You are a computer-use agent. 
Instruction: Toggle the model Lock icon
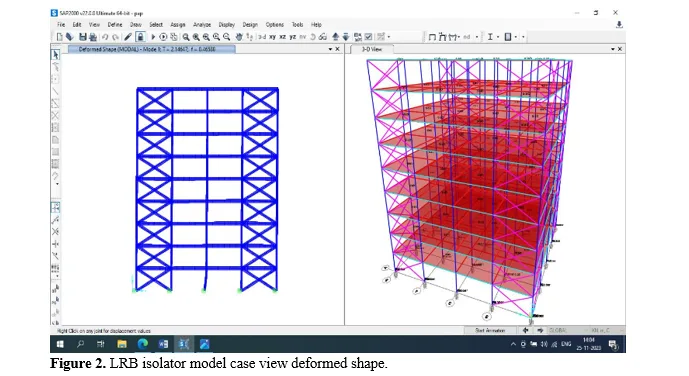(140, 37)
